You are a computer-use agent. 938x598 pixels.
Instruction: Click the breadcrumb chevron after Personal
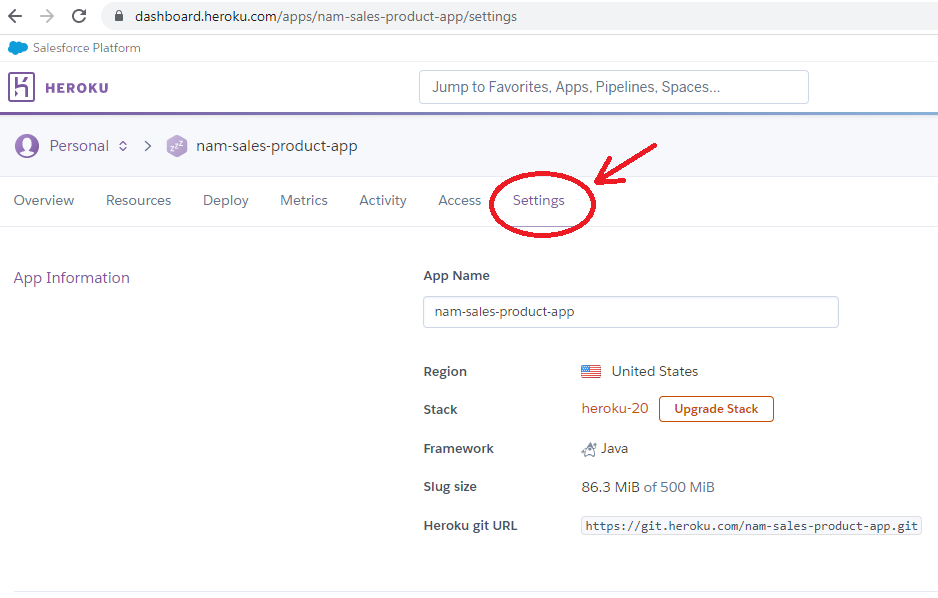(x=148, y=146)
